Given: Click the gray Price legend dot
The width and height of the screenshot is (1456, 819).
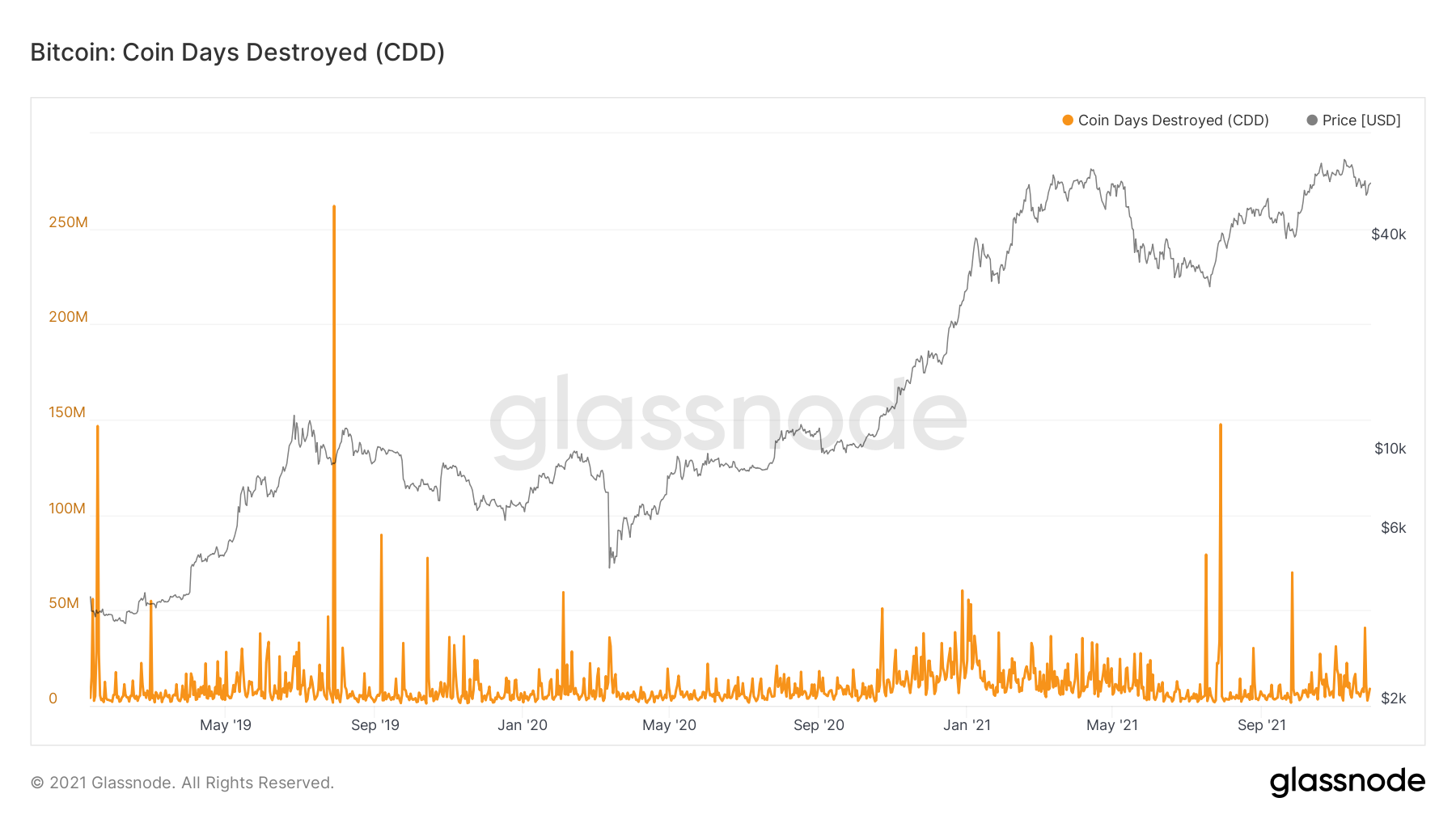Looking at the screenshot, I should click(1312, 120).
